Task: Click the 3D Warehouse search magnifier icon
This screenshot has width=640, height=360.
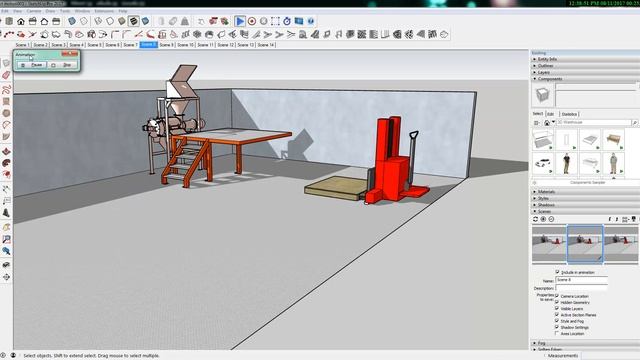Action: 635,122
